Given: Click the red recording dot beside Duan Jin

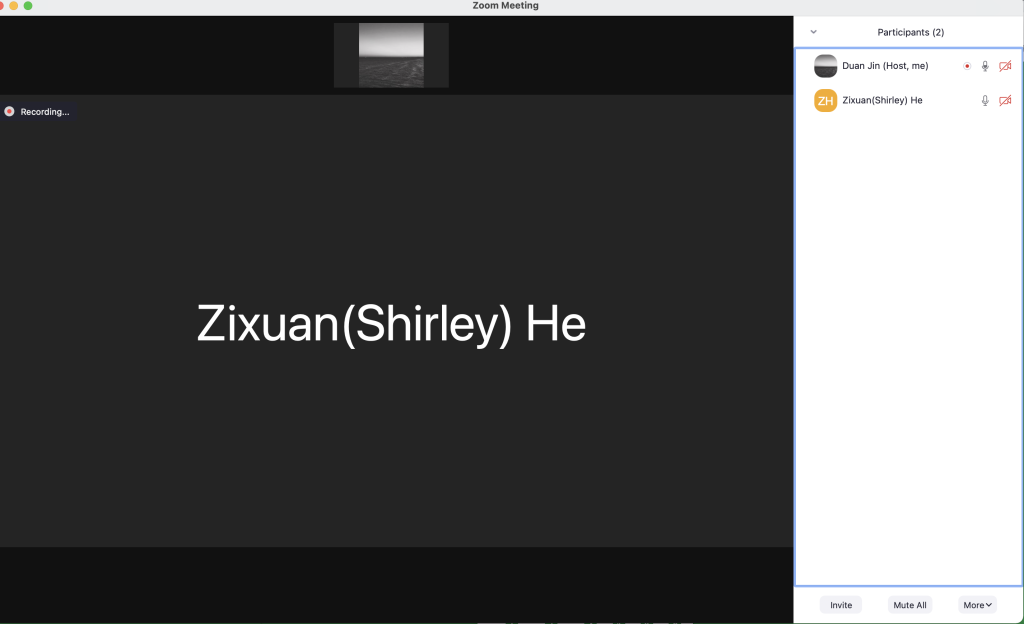Looking at the screenshot, I should tap(967, 66).
